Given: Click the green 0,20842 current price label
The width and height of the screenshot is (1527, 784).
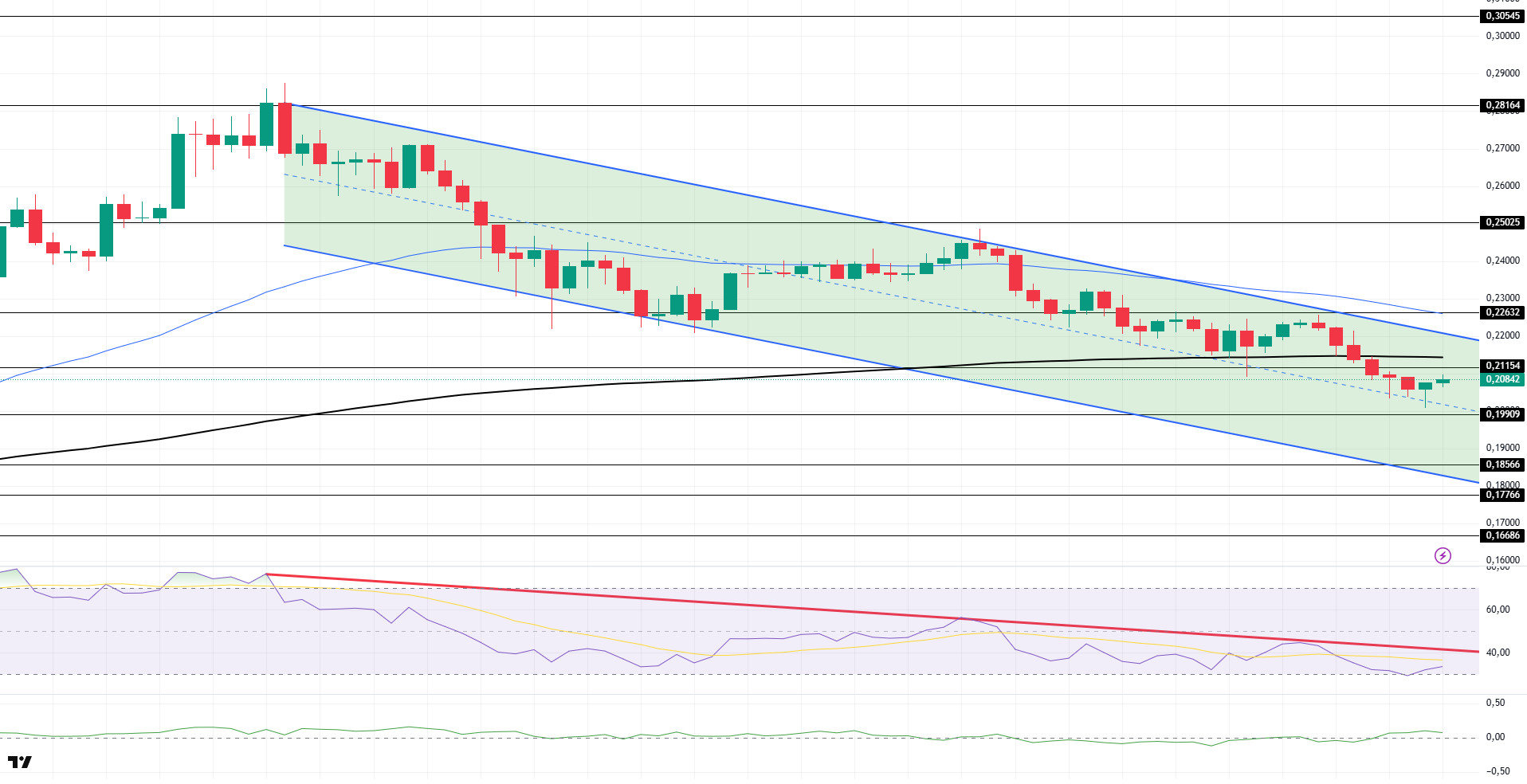Looking at the screenshot, I should [x=1502, y=379].
